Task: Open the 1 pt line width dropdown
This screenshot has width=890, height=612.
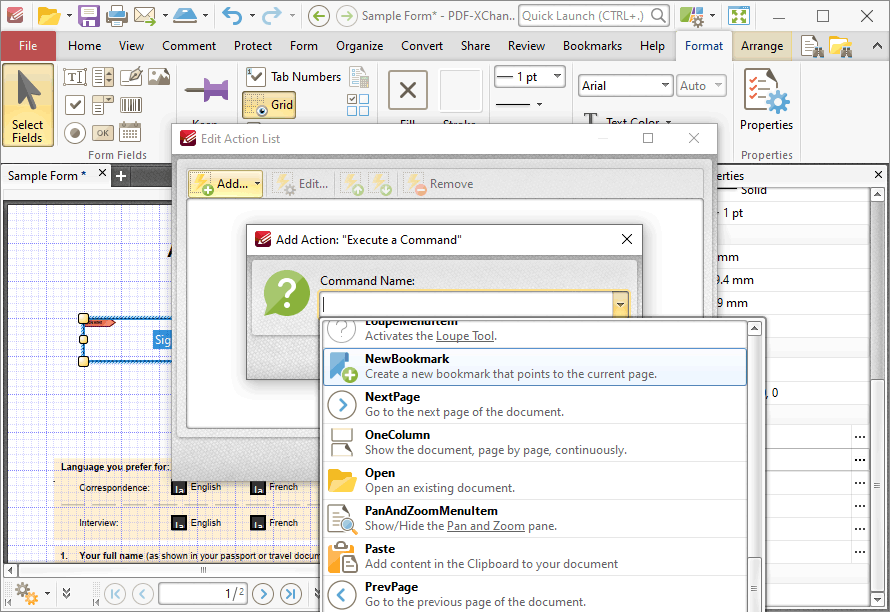Action: 530,77
